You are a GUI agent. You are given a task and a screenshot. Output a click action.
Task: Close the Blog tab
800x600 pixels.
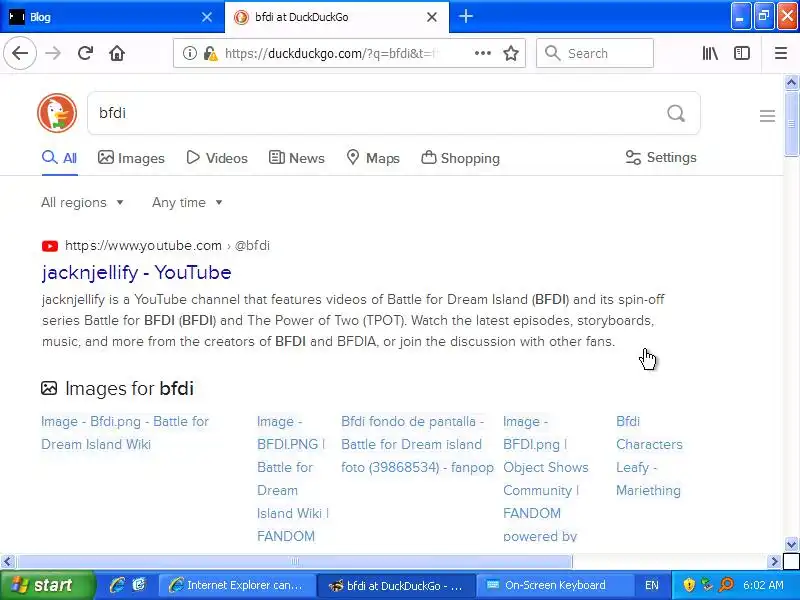click(x=207, y=17)
